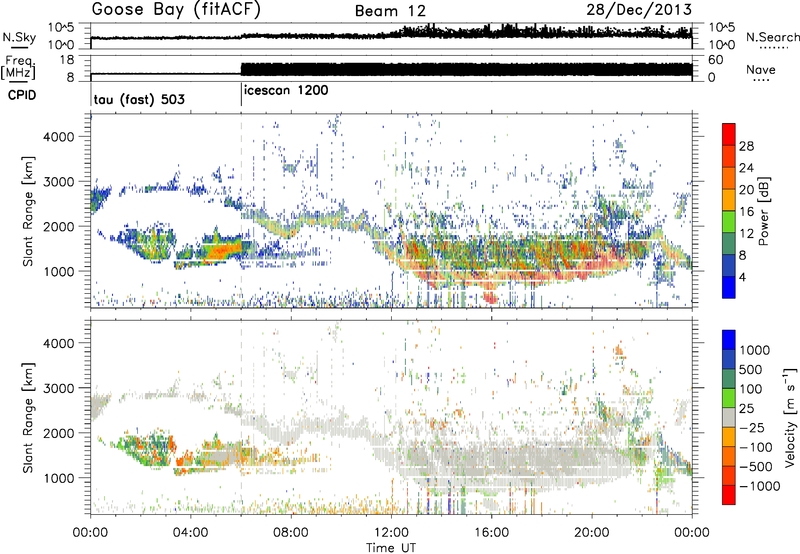Screen dimensions: 800x554
Task: Click the blue bottom of the power colorbar
Action: pyautogui.click(x=729, y=287)
